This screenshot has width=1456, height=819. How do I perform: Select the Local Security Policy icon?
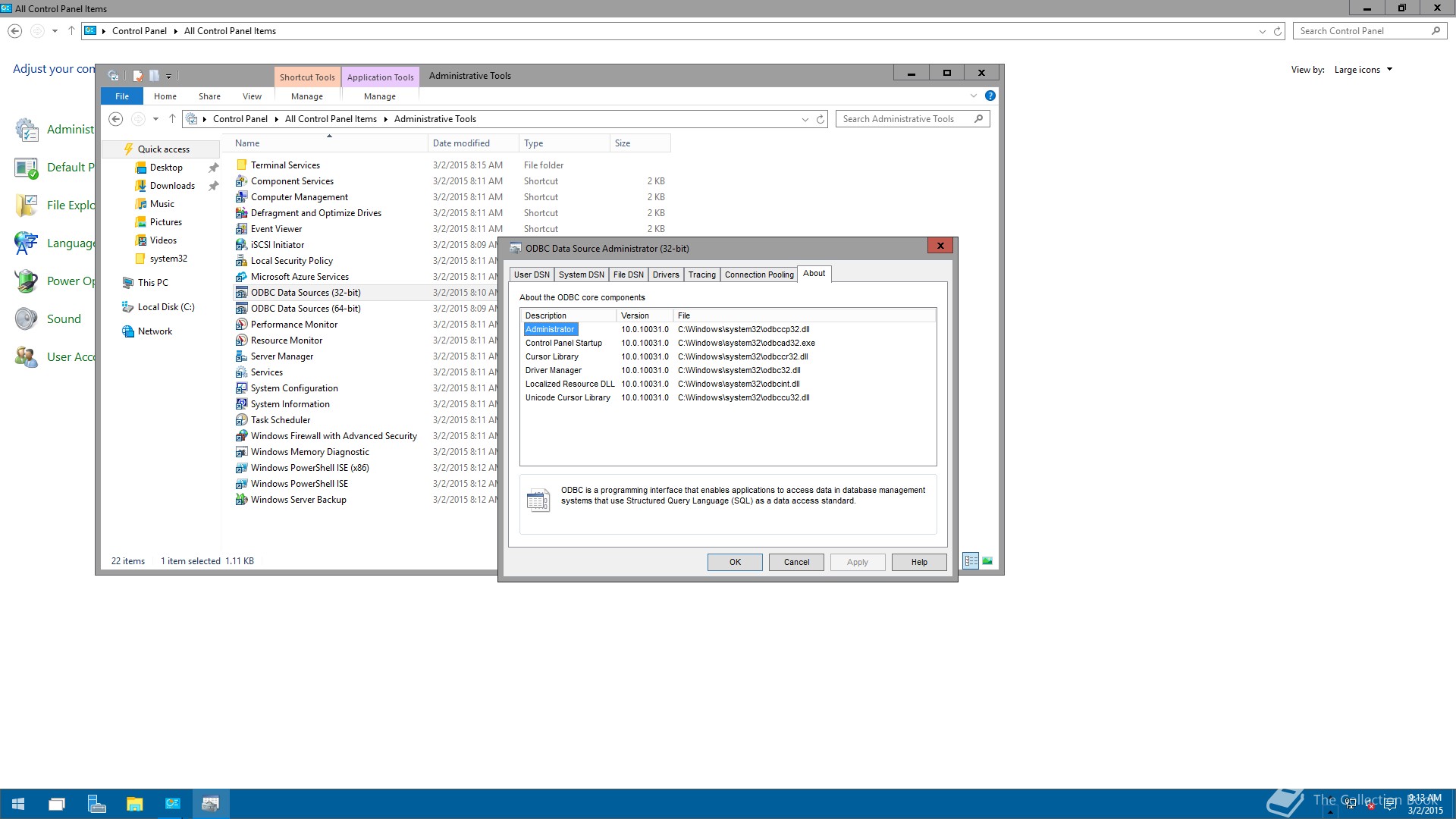pyautogui.click(x=241, y=261)
